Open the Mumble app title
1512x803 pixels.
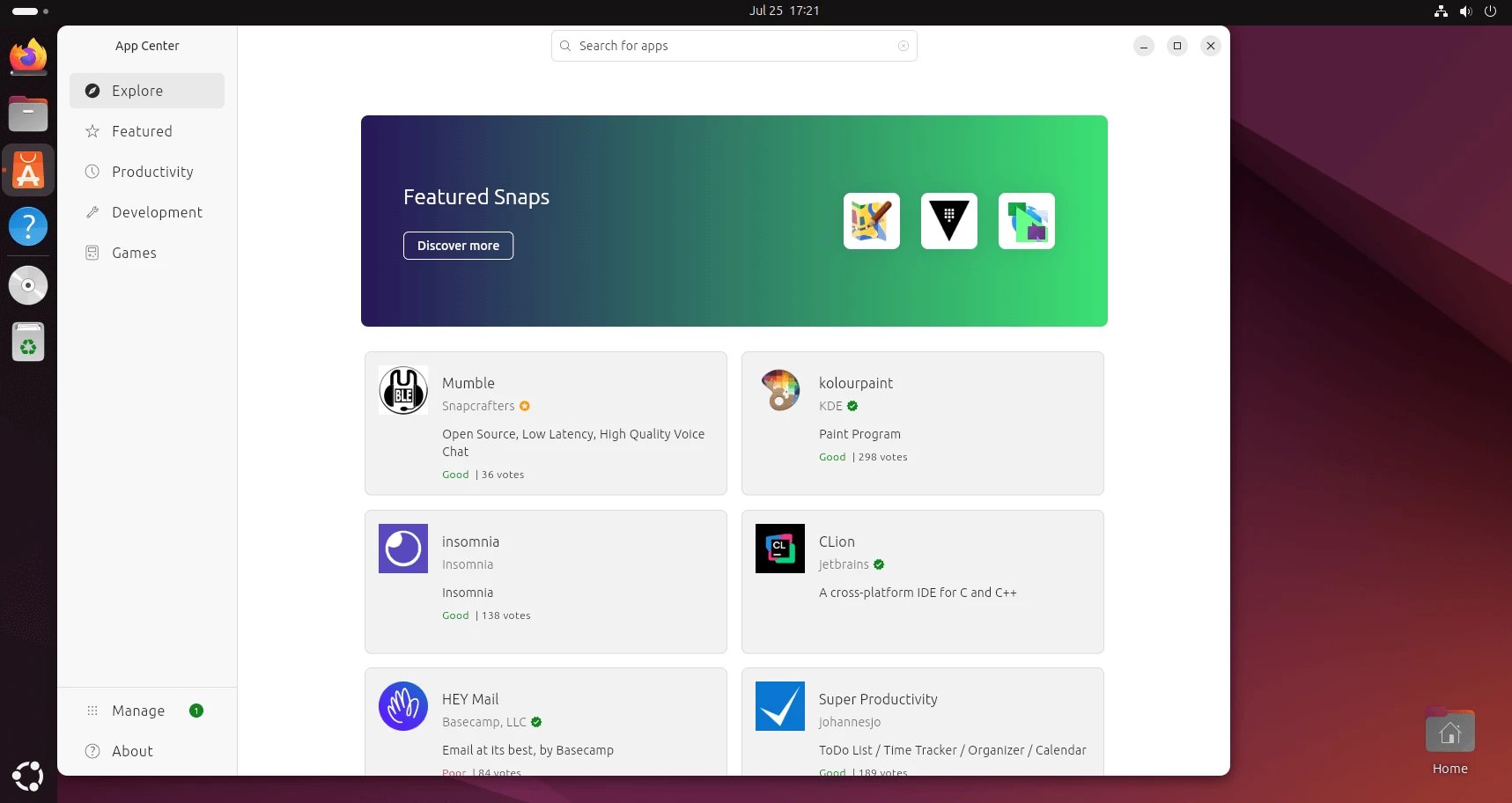pyautogui.click(x=468, y=383)
